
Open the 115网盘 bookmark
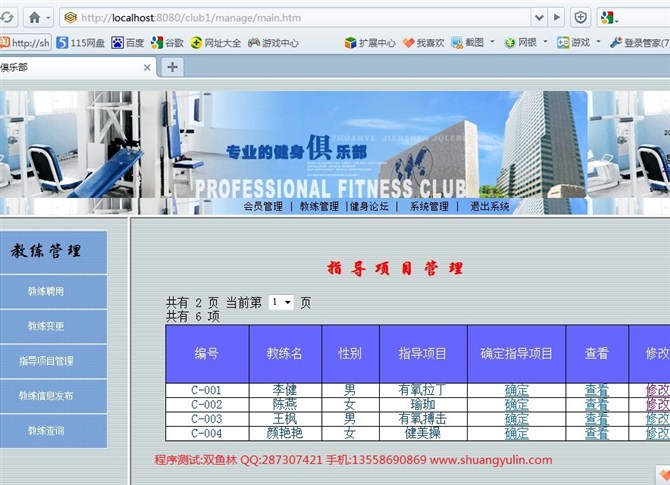tap(80, 43)
